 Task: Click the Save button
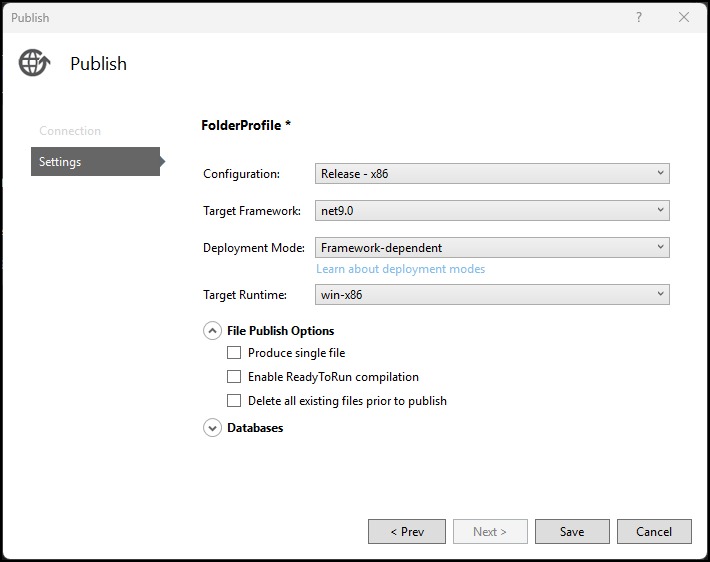pos(572,531)
